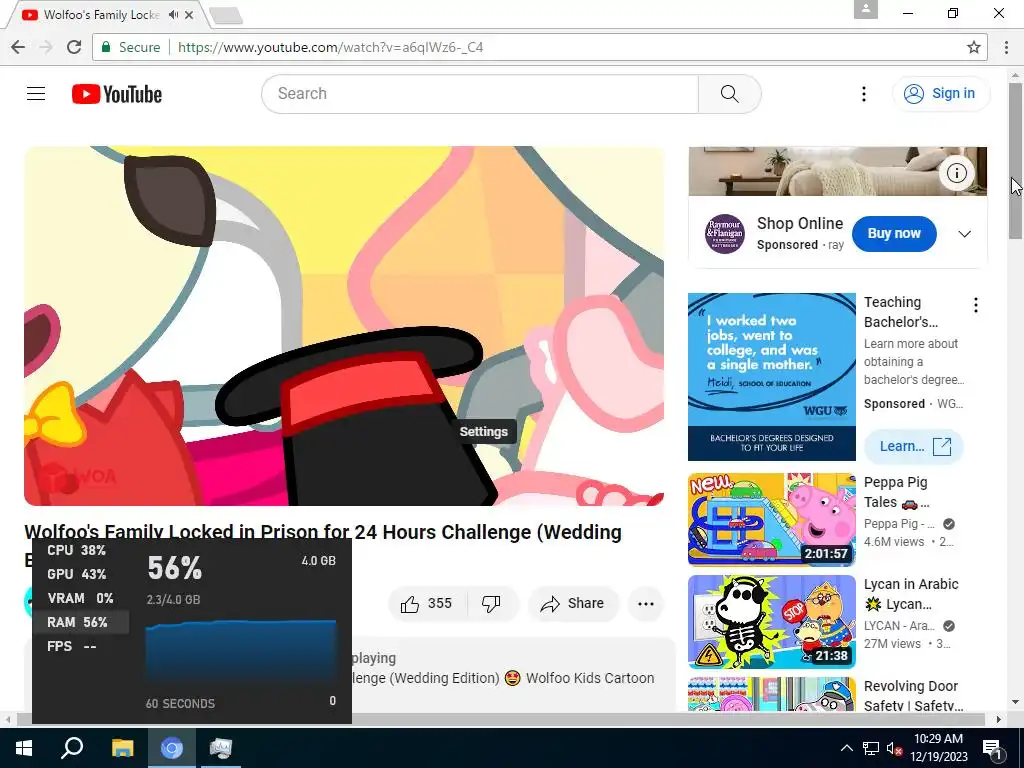The width and height of the screenshot is (1024, 768).
Task: Click the Peppa Pig channel name
Action: pyautogui.click(x=899, y=524)
